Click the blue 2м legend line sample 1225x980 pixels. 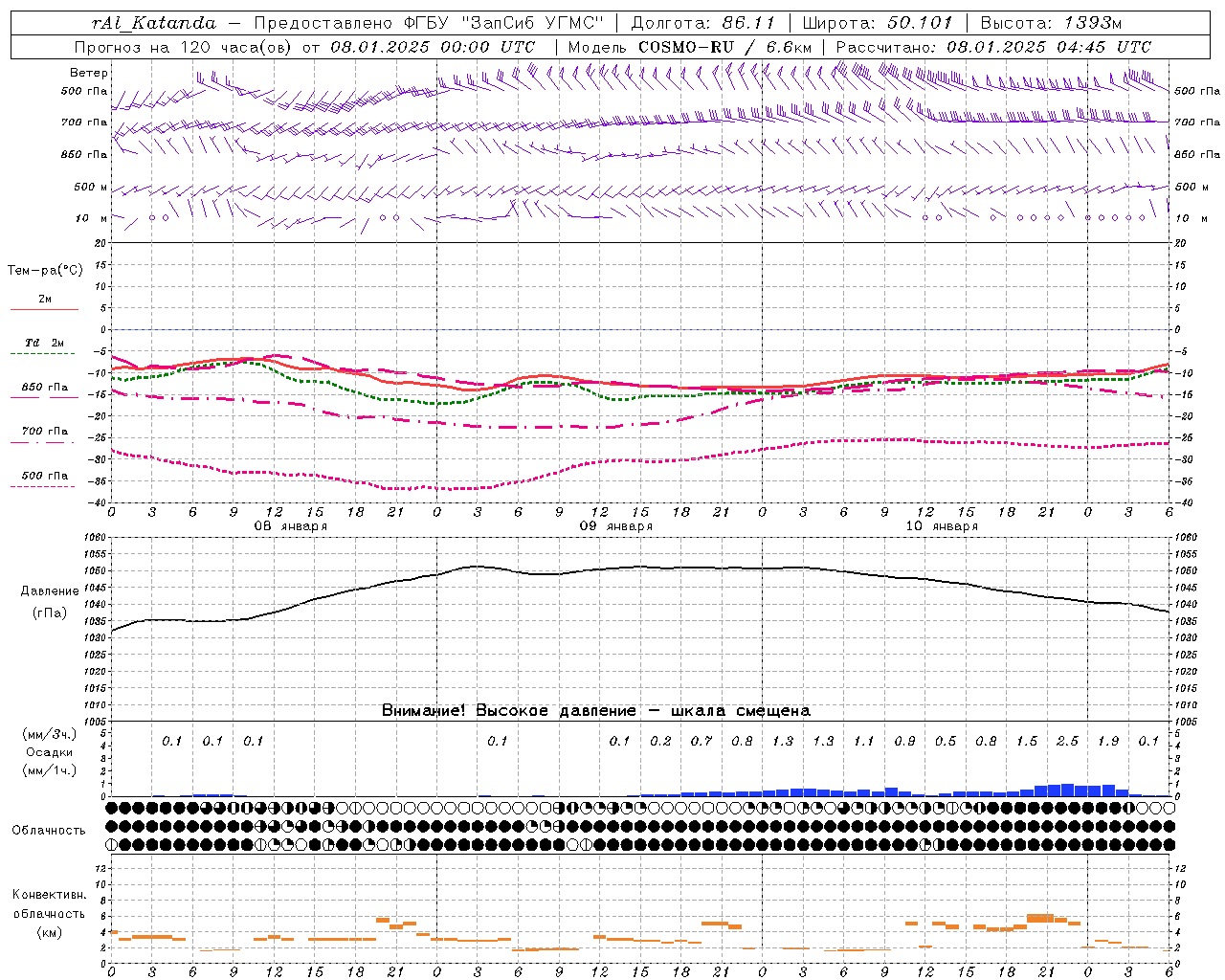44,309
